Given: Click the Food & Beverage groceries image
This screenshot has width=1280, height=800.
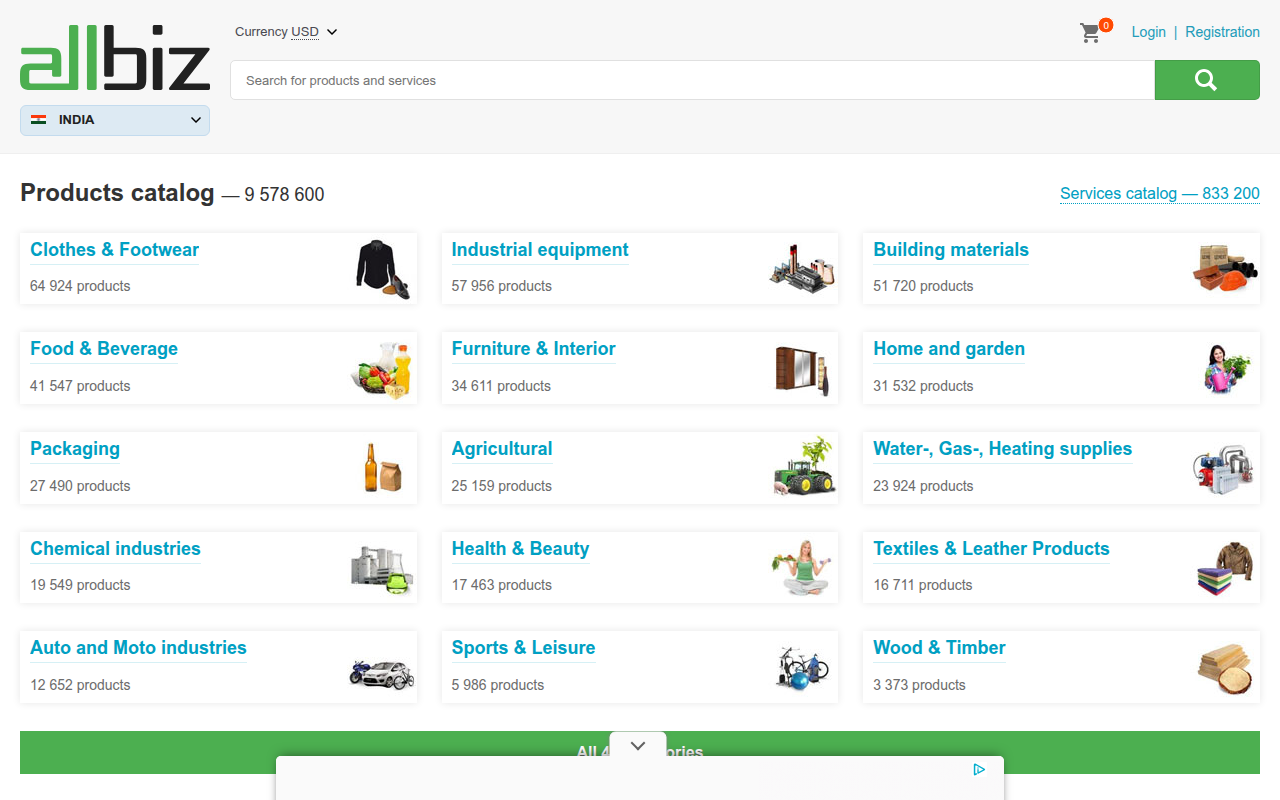Looking at the screenshot, I should pyautogui.click(x=383, y=370).
